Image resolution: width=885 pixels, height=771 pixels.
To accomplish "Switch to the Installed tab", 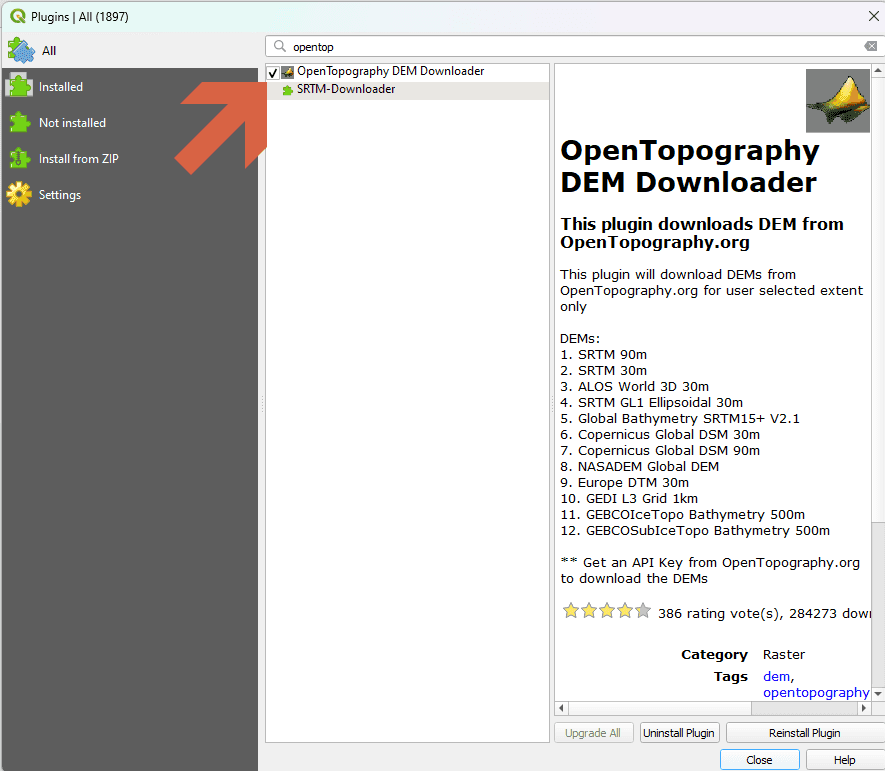I will coord(130,86).
